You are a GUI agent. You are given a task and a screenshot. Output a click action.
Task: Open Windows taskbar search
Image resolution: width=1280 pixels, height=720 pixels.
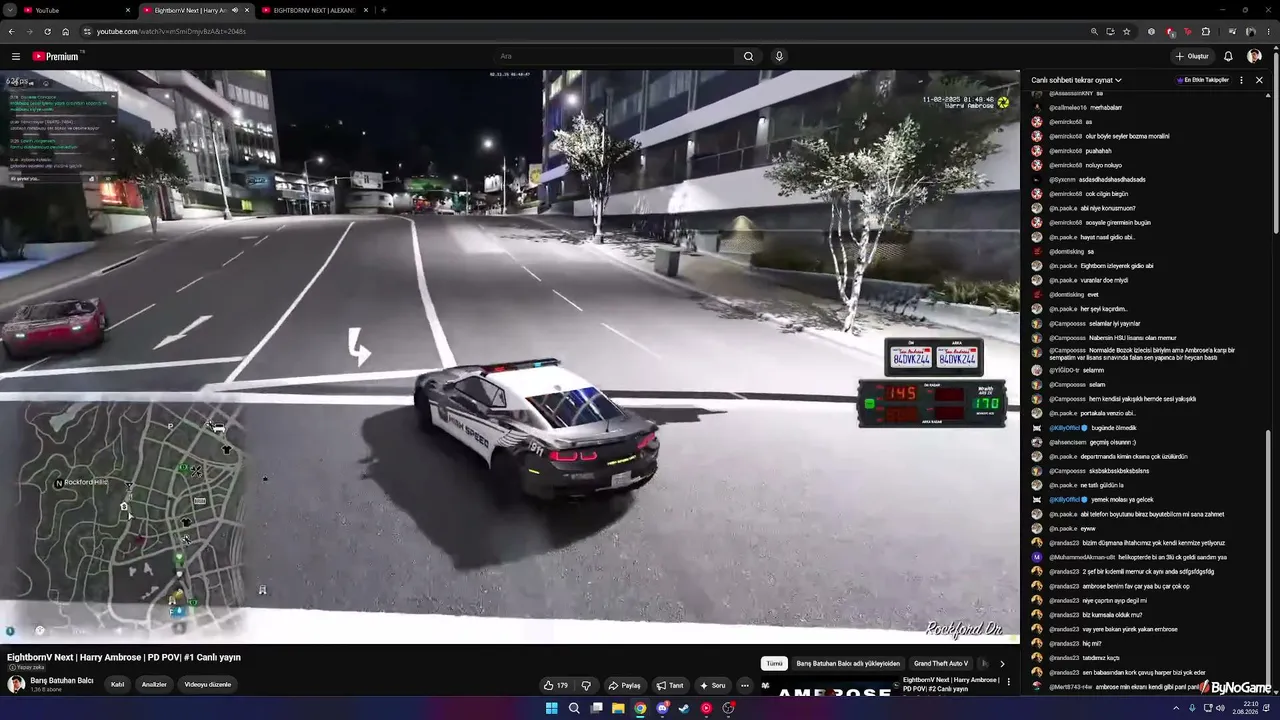574,708
